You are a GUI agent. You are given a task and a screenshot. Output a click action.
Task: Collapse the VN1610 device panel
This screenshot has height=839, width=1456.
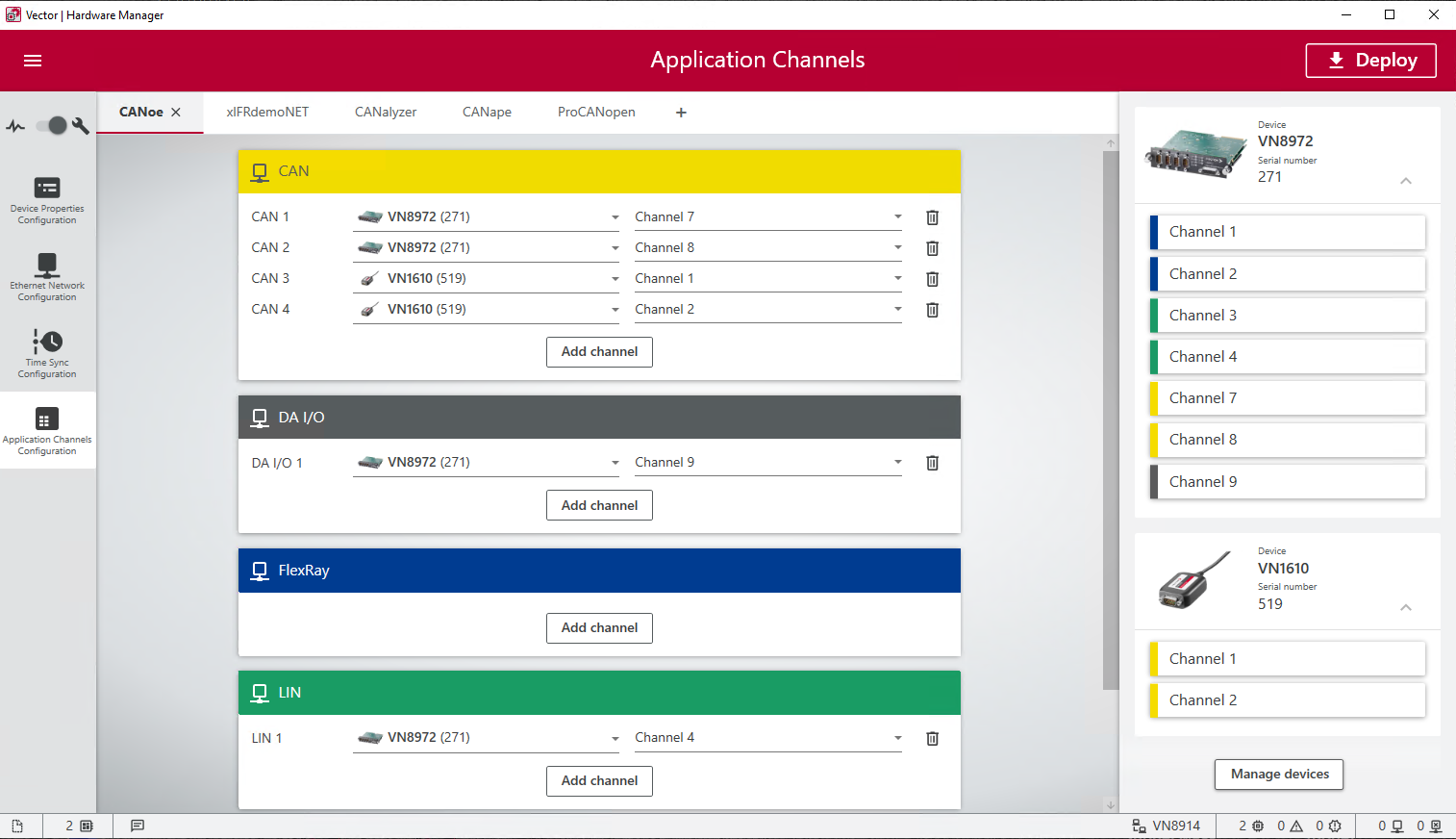tap(1405, 607)
